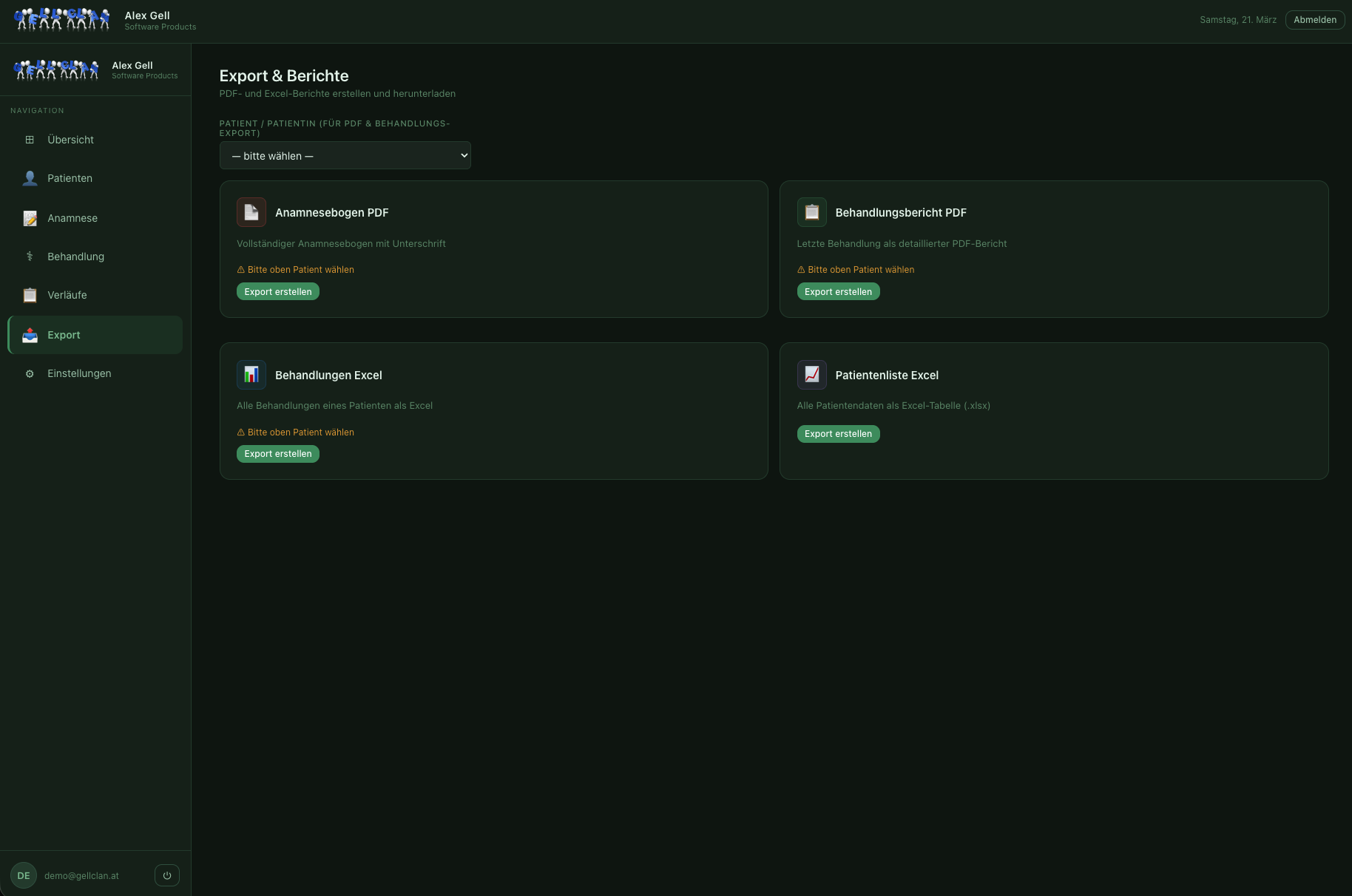This screenshot has width=1352, height=896.
Task: Open Verläufe in the sidebar
Action: click(x=95, y=295)
